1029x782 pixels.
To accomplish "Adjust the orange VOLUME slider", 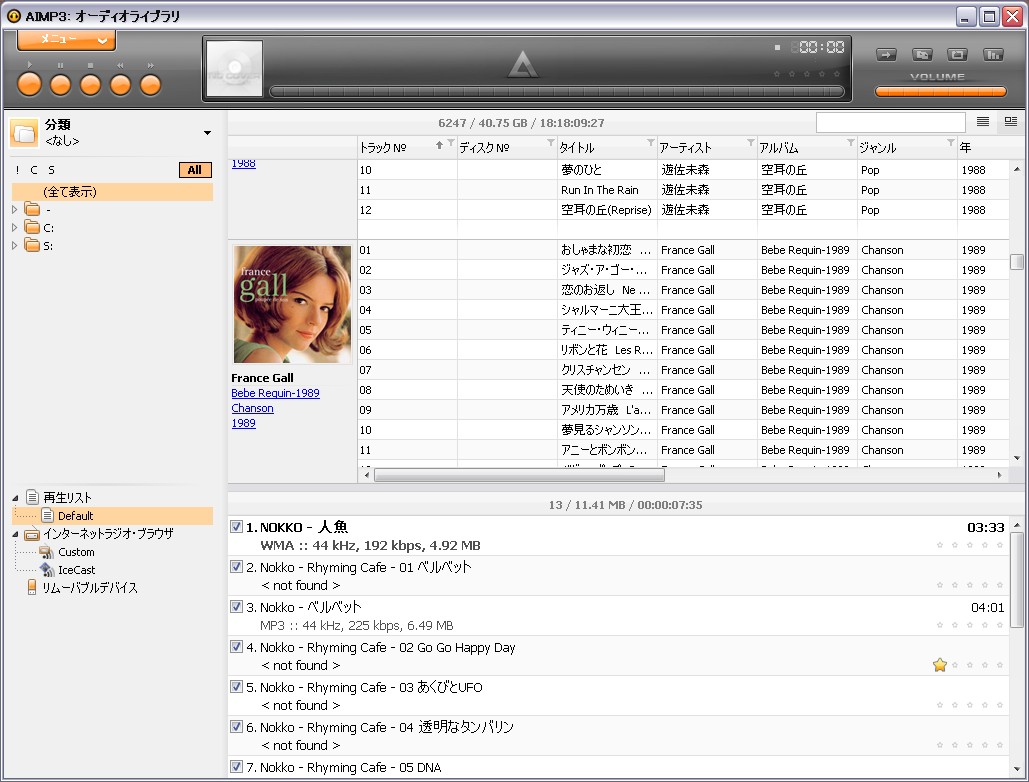I will tap(940, 91).
